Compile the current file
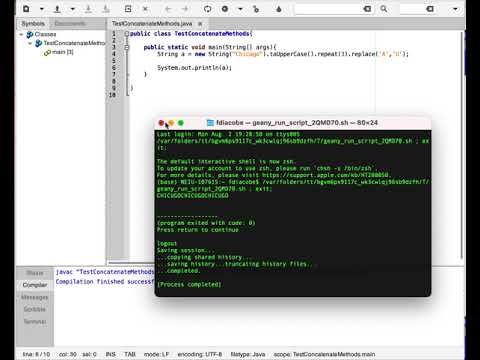This screenshot has height=360, width=480. point(208,9)
